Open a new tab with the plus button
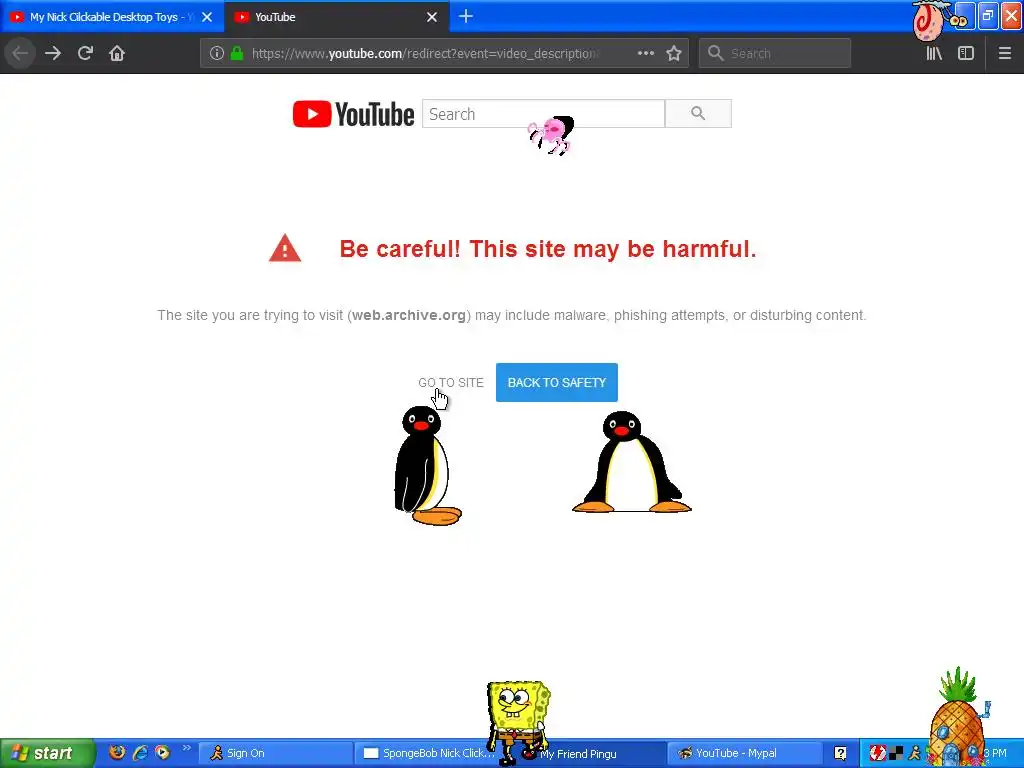The image size is (1024, 768). pyautogui.click(x=466, y=16)
